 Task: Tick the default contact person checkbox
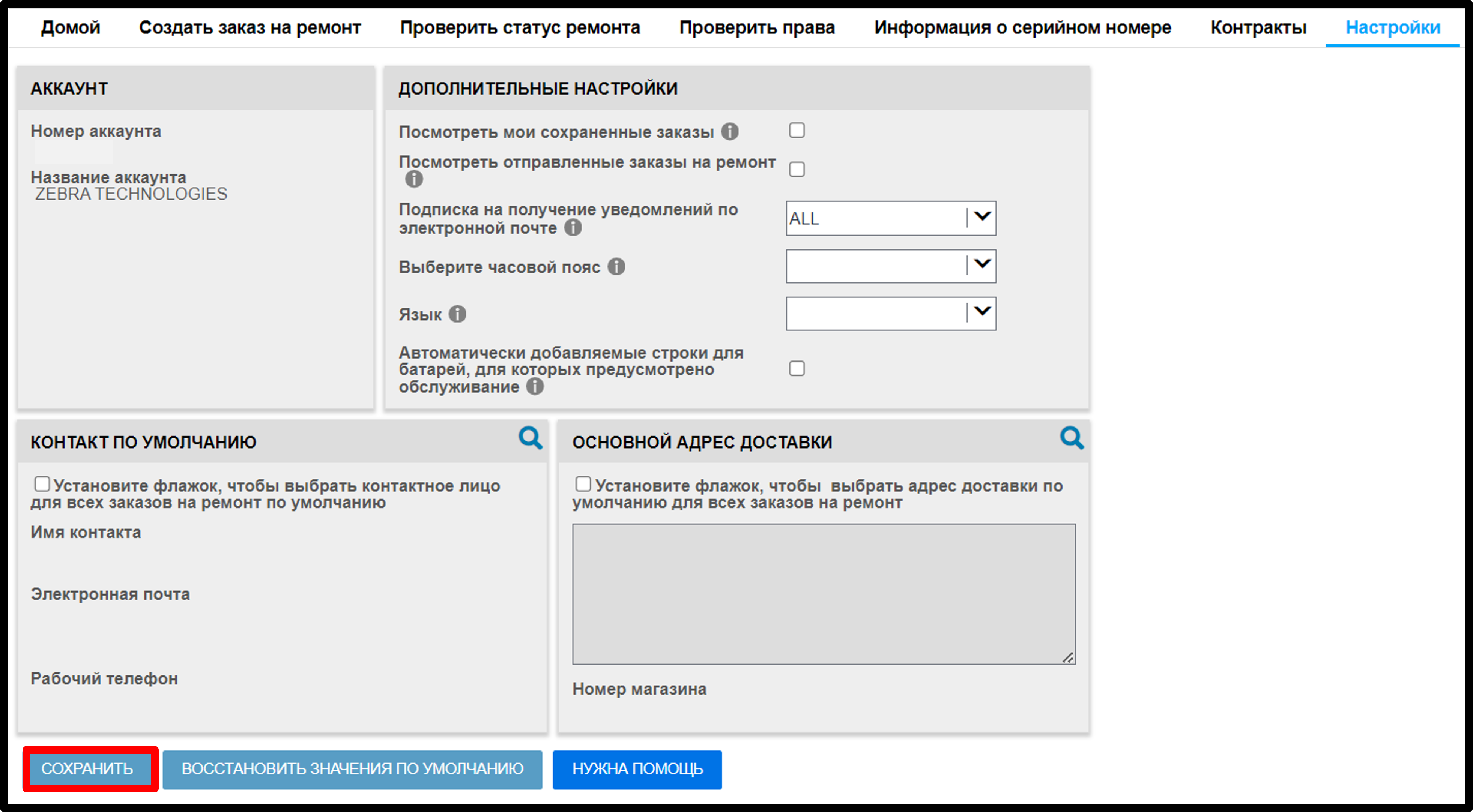click(42, 484)
